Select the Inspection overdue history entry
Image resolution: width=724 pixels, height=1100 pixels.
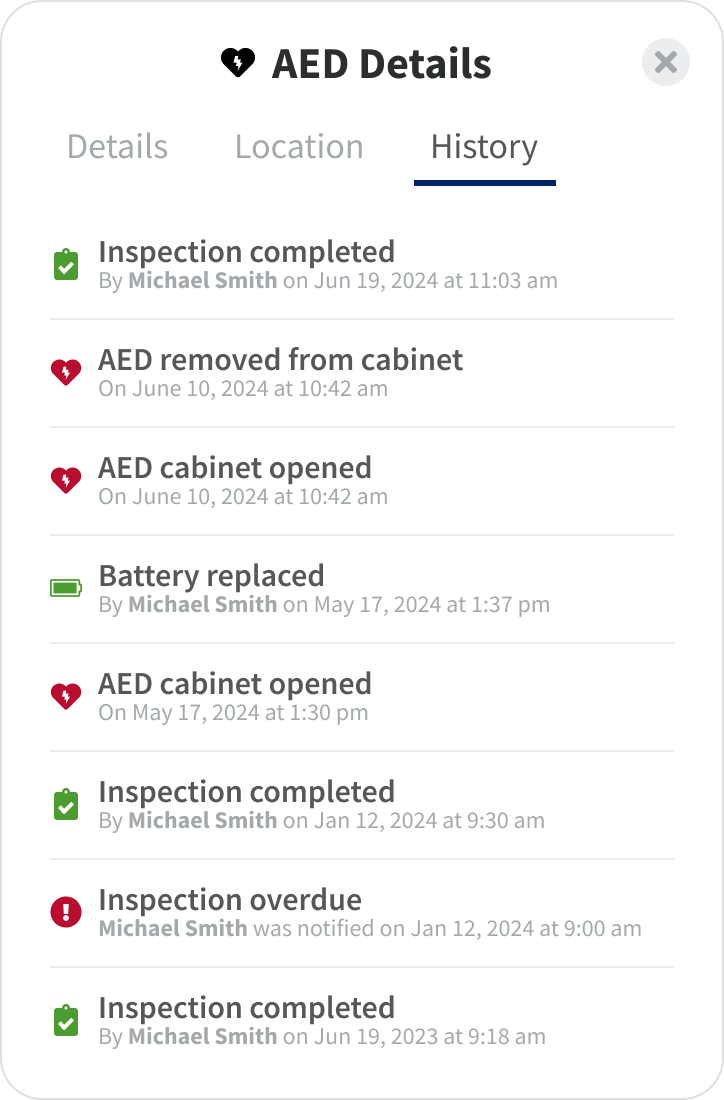230,900
